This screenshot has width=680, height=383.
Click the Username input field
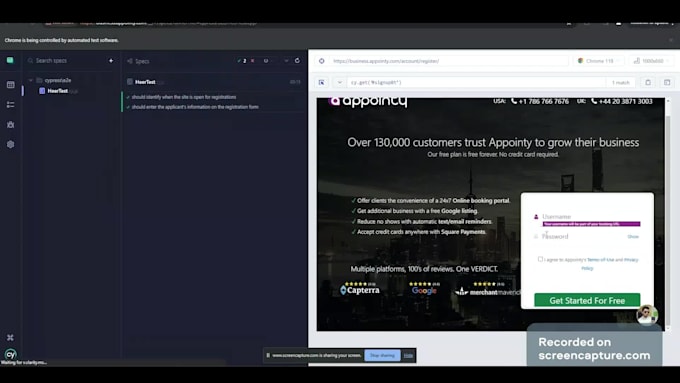(591, 216)
